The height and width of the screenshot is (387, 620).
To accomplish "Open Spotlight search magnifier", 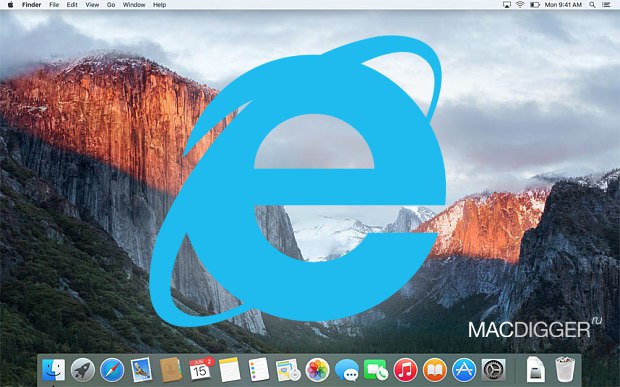I will click(592, 5).
